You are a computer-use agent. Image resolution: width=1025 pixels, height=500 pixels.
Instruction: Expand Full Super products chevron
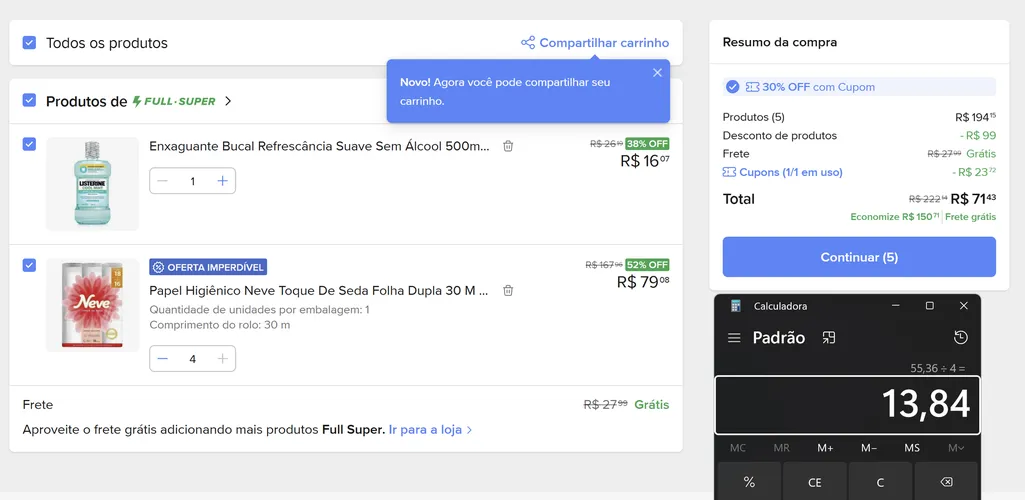(x=227, y=101)
